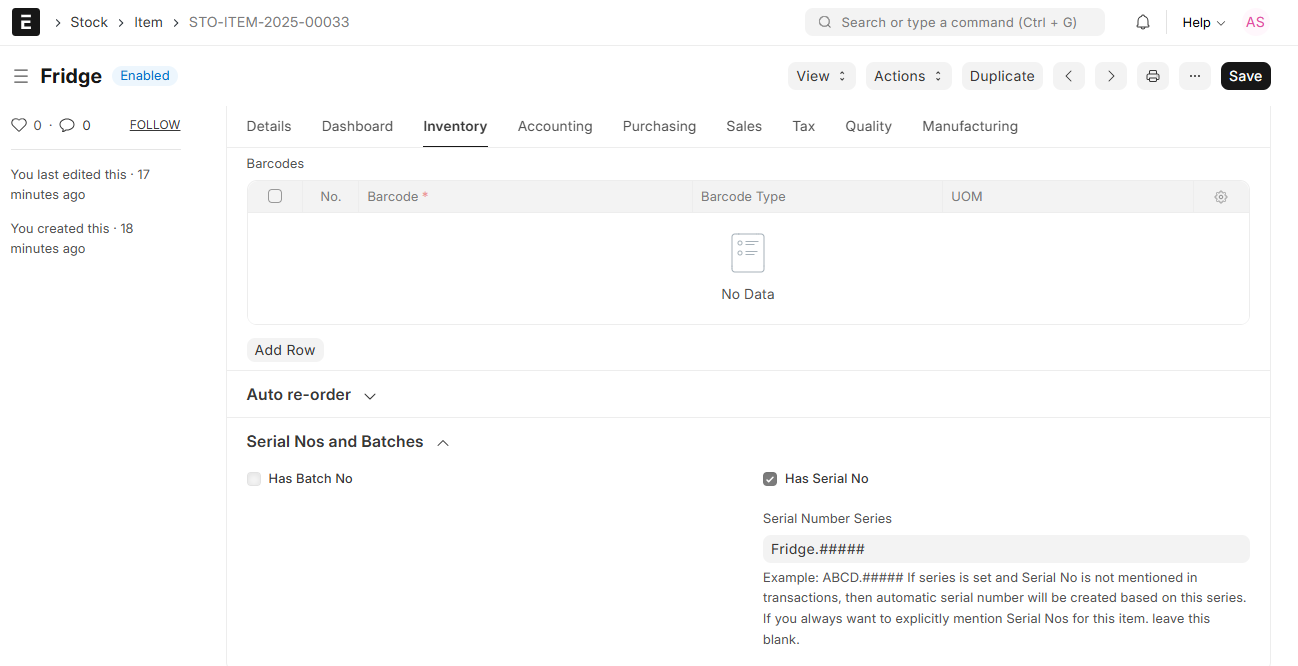Open the Actions dropdown
Image resolution: width=1298 pixels, height=666 pixels.
tap(907, 76)
